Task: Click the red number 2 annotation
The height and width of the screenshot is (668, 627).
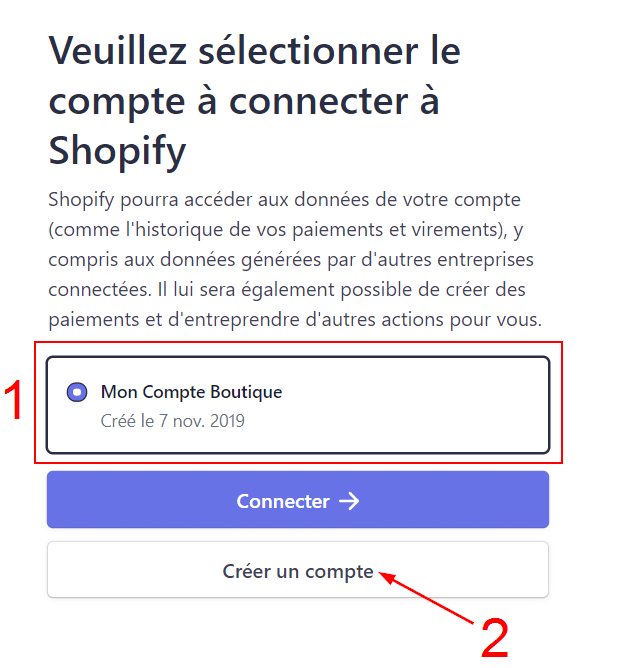Action: click(495, 636)
